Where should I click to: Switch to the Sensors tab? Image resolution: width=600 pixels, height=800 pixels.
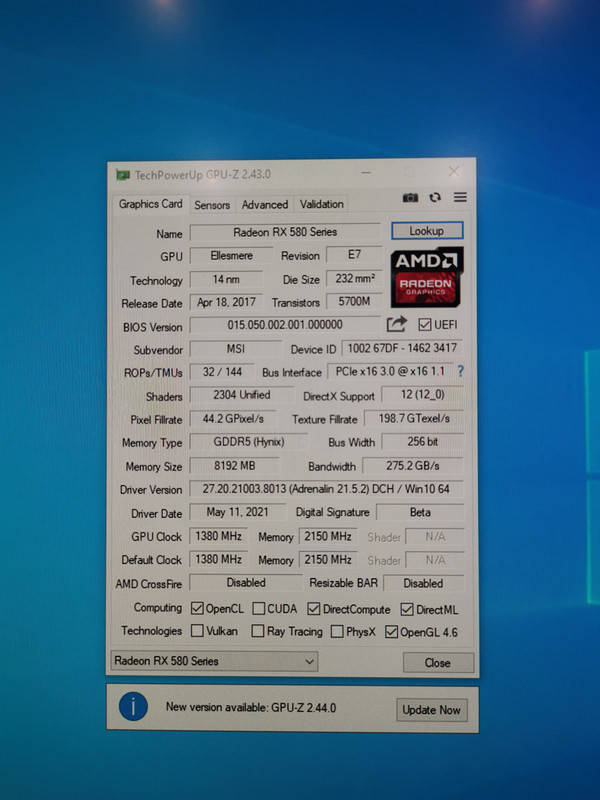coord(212,205)
